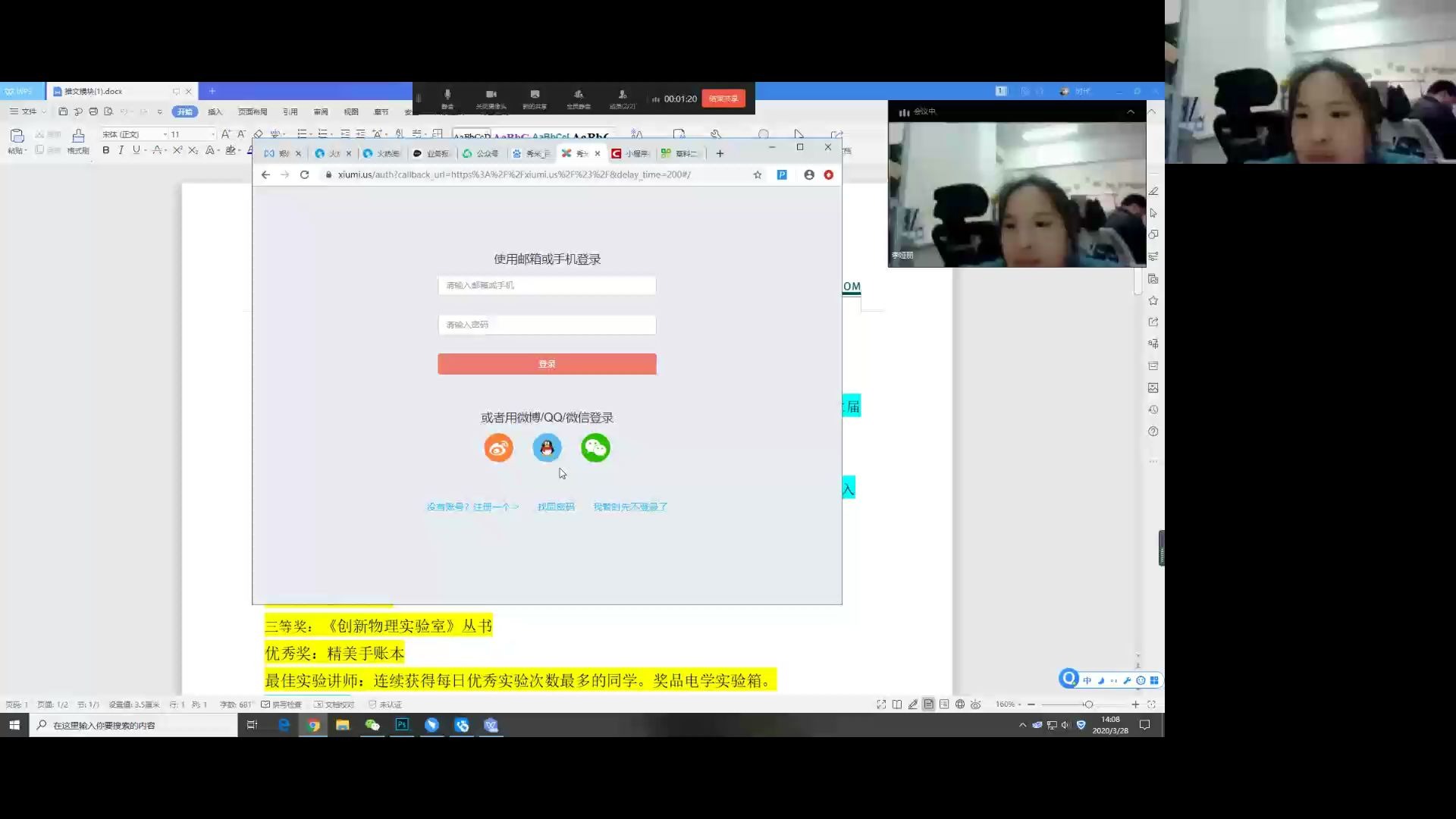Click zoom in plus on WPS status bar
The width and height of the screenshot is (1456, 819).
coord(1135,704)
